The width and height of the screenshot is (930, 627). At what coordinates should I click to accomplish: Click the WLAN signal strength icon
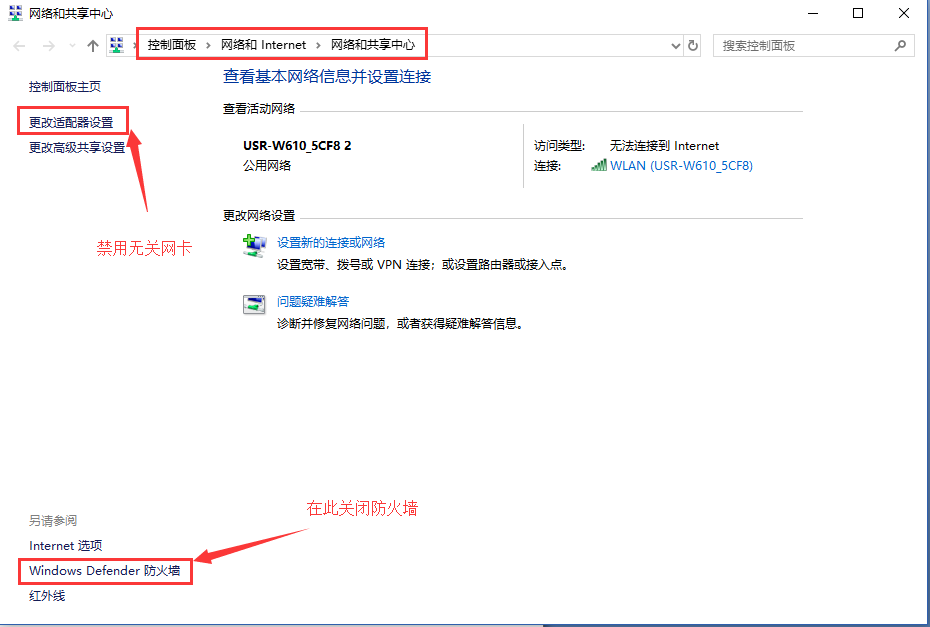(x=598, y=166)
